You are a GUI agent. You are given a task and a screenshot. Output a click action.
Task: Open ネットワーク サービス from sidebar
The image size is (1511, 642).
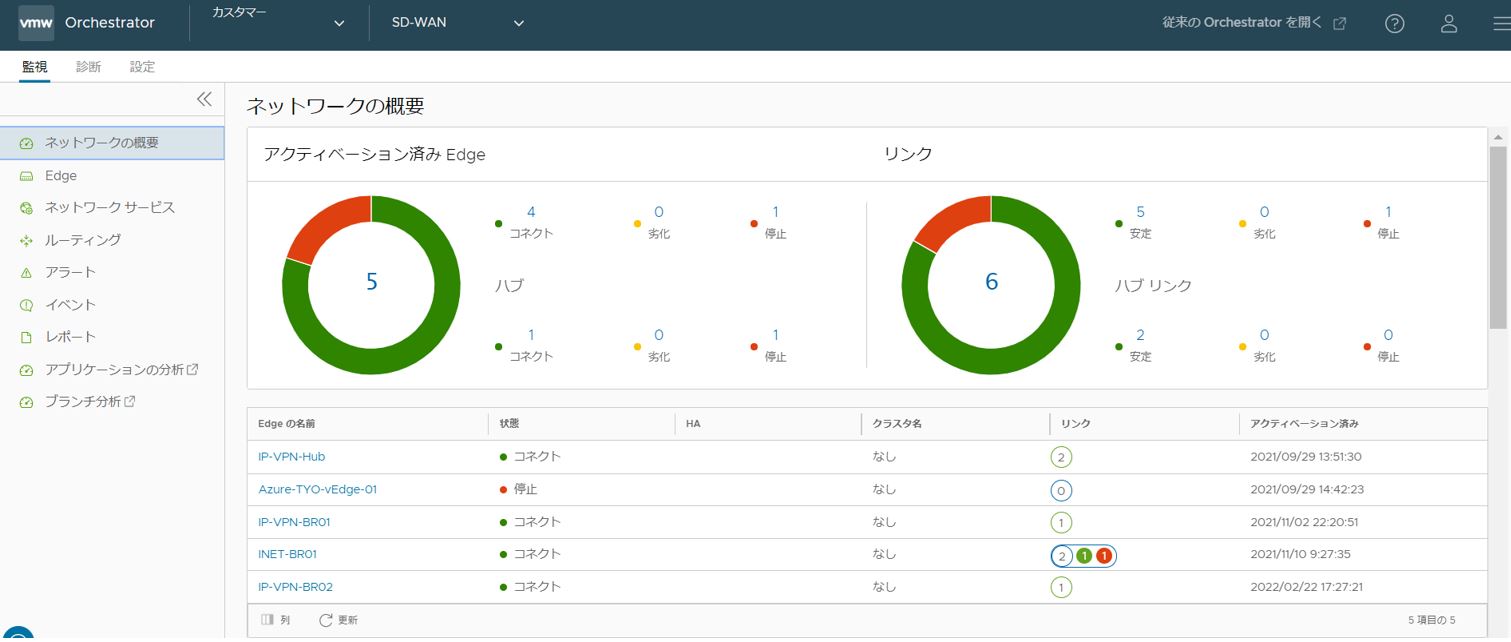point(112,208)
